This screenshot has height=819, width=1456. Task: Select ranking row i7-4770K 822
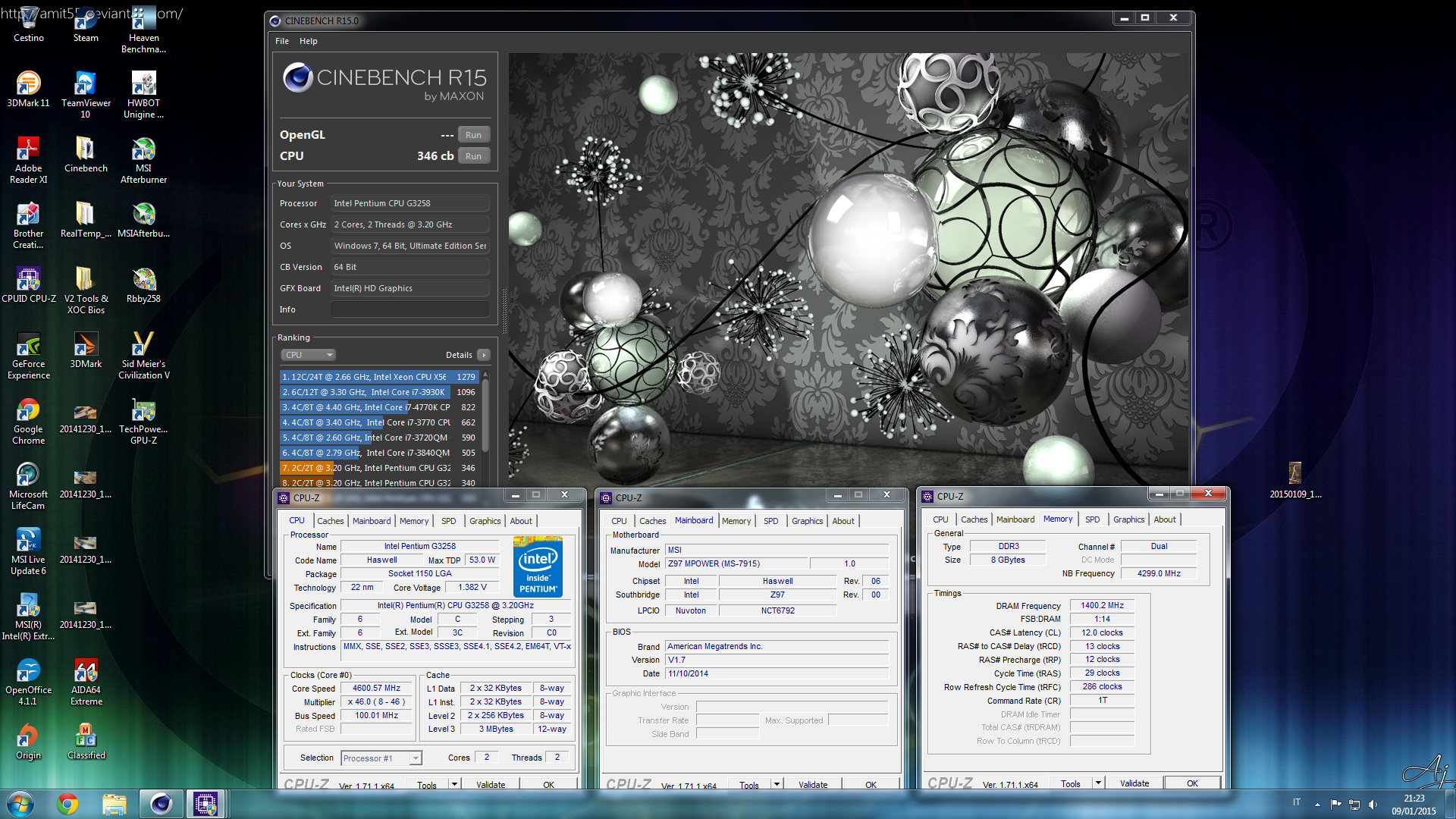click(x=378, y=407)
